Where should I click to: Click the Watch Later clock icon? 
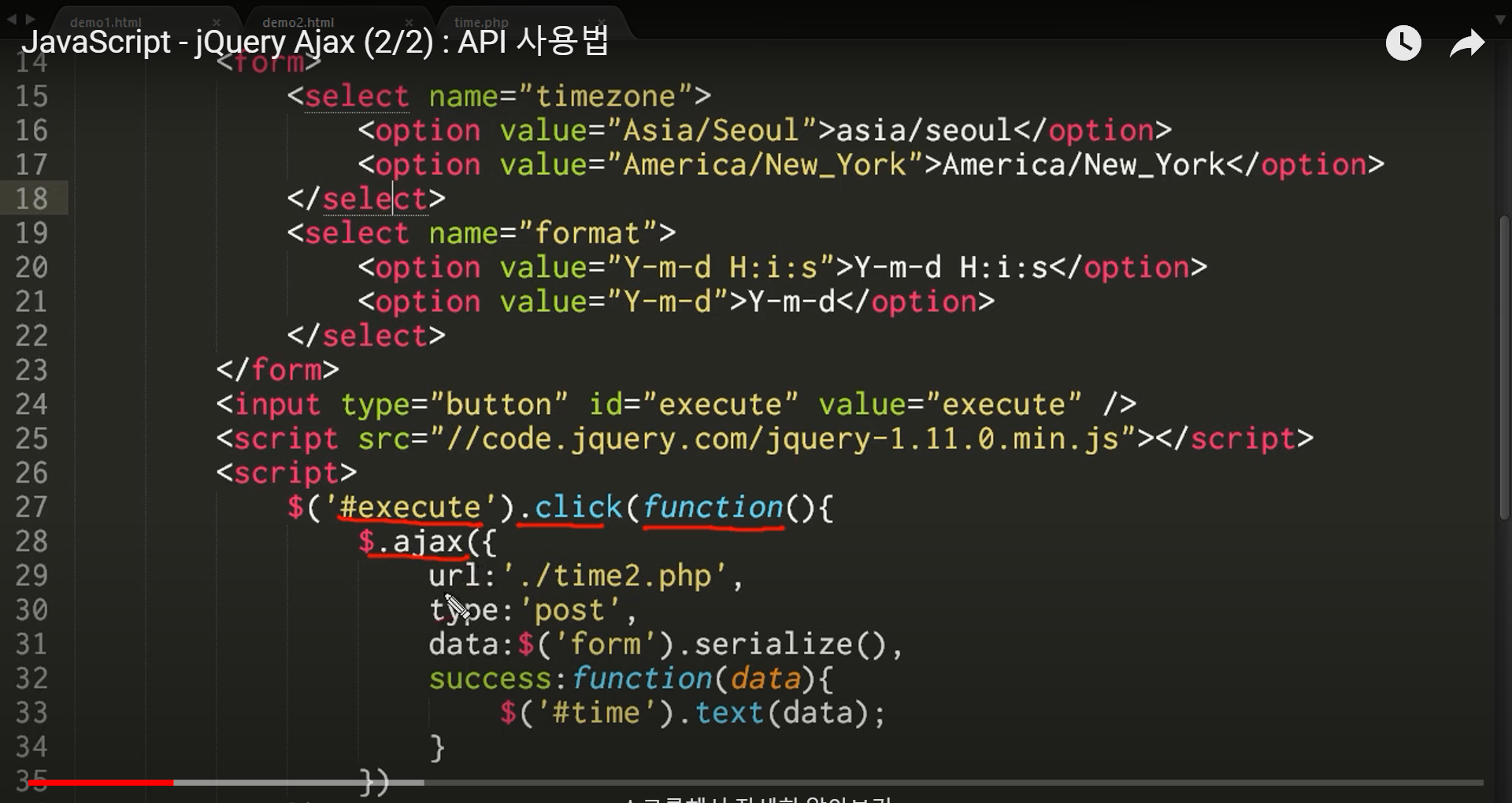coord(1403,43)
